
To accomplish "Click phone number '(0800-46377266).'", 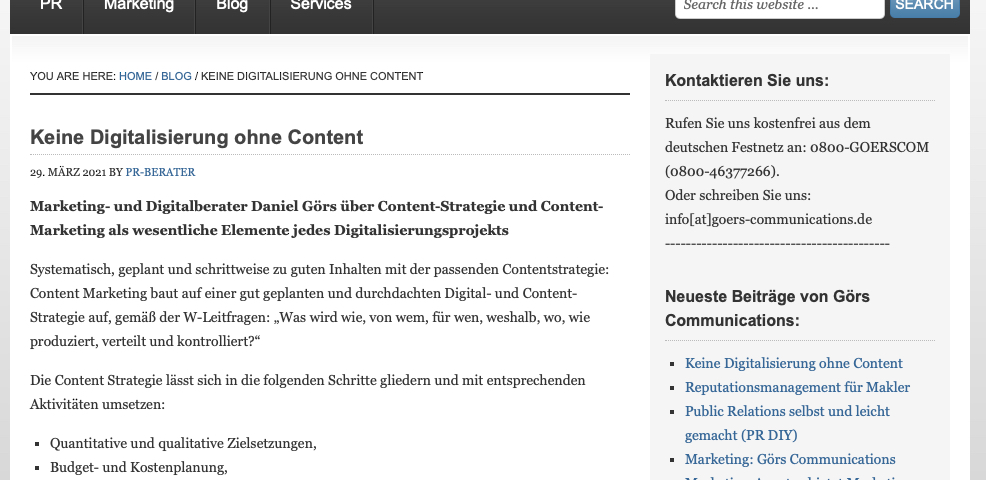I will tap(722, 171).
